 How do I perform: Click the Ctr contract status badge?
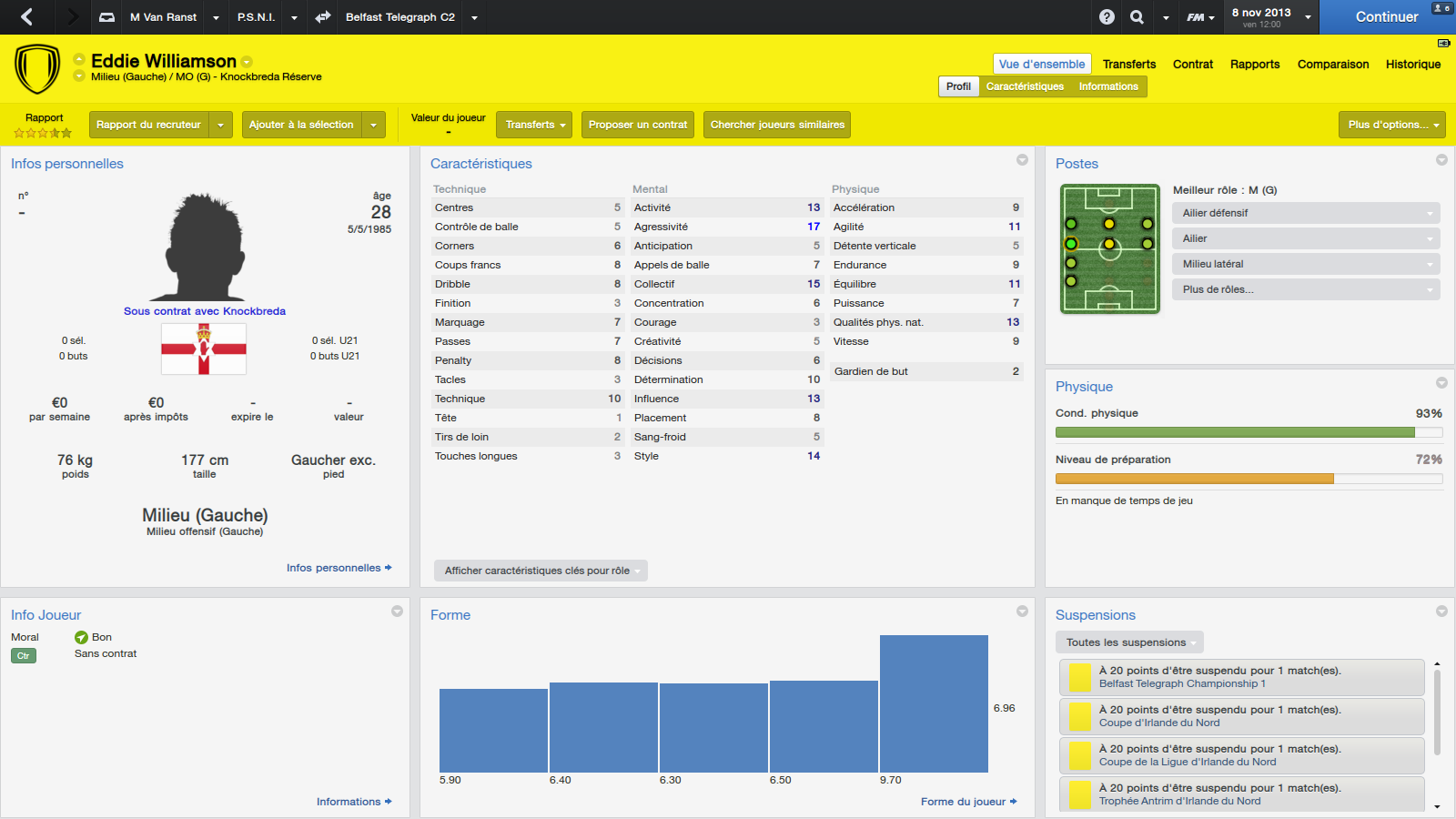24,655
